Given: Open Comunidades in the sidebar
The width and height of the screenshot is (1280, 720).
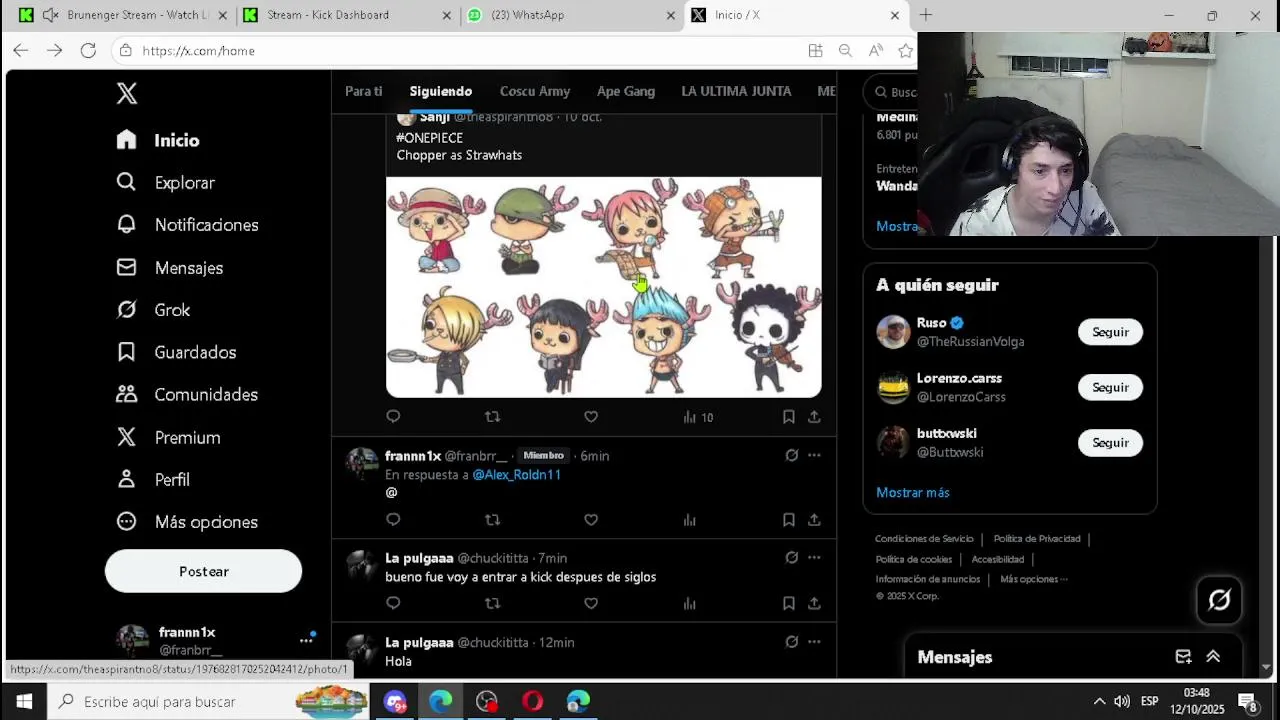Looking at the screenshot, I should (x=187, y=394).
